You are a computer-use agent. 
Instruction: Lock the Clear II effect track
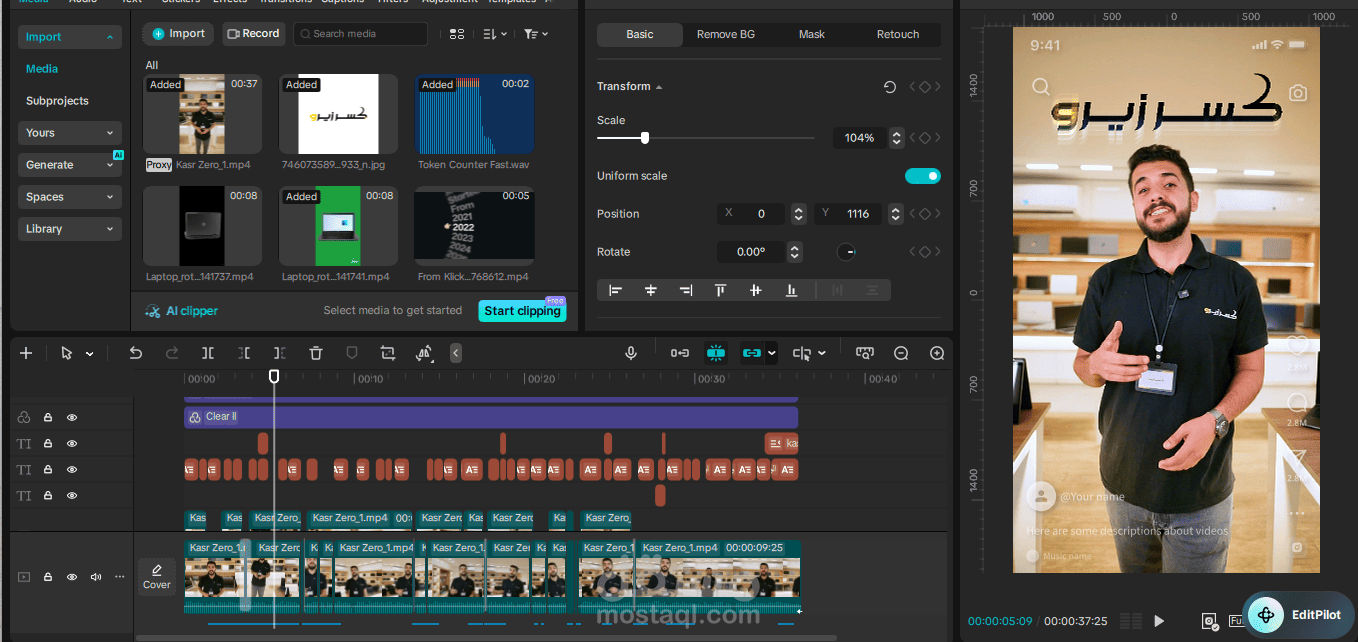(48, 417)
